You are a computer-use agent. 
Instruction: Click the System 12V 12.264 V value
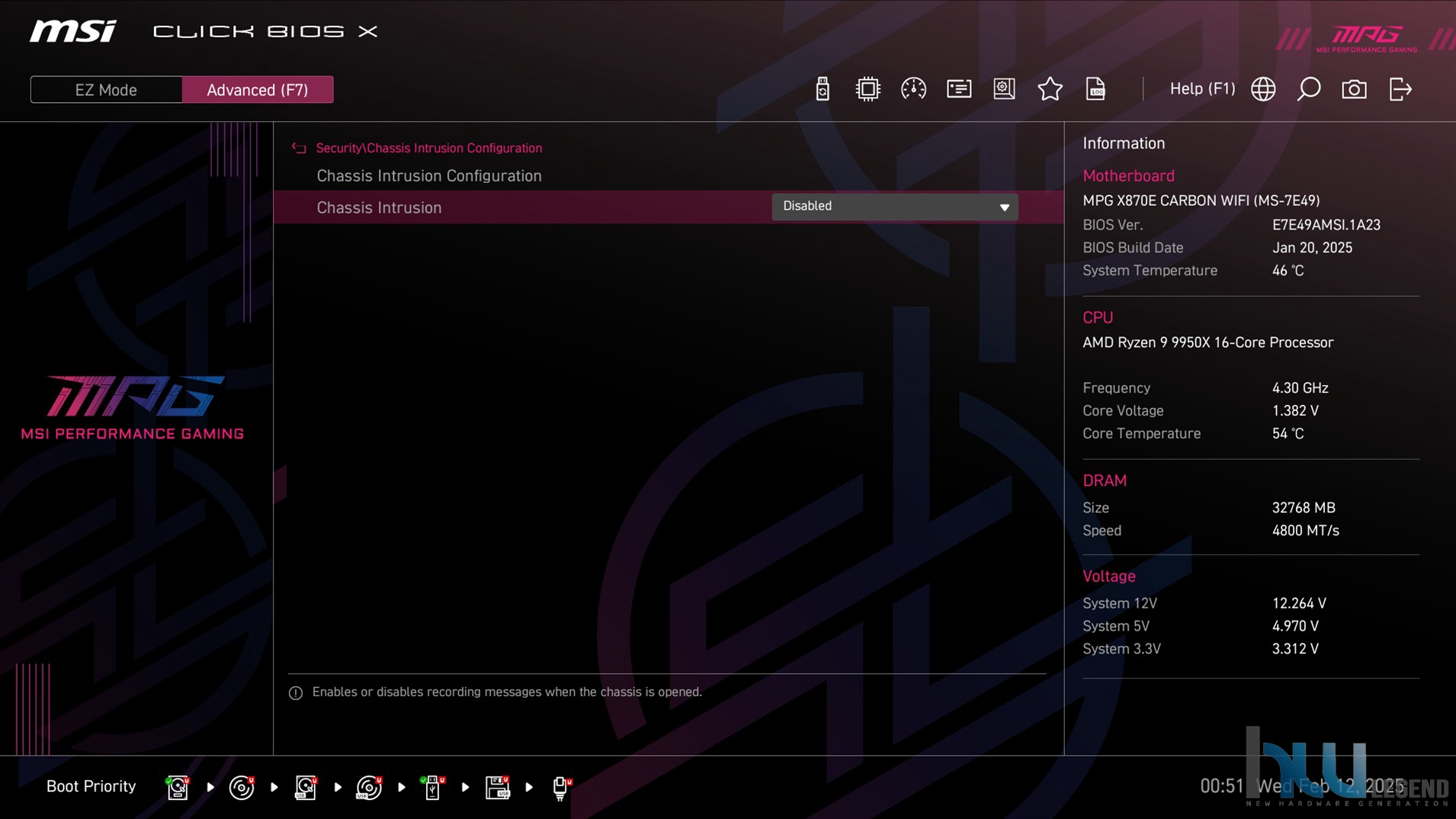tap(1299, 603)
